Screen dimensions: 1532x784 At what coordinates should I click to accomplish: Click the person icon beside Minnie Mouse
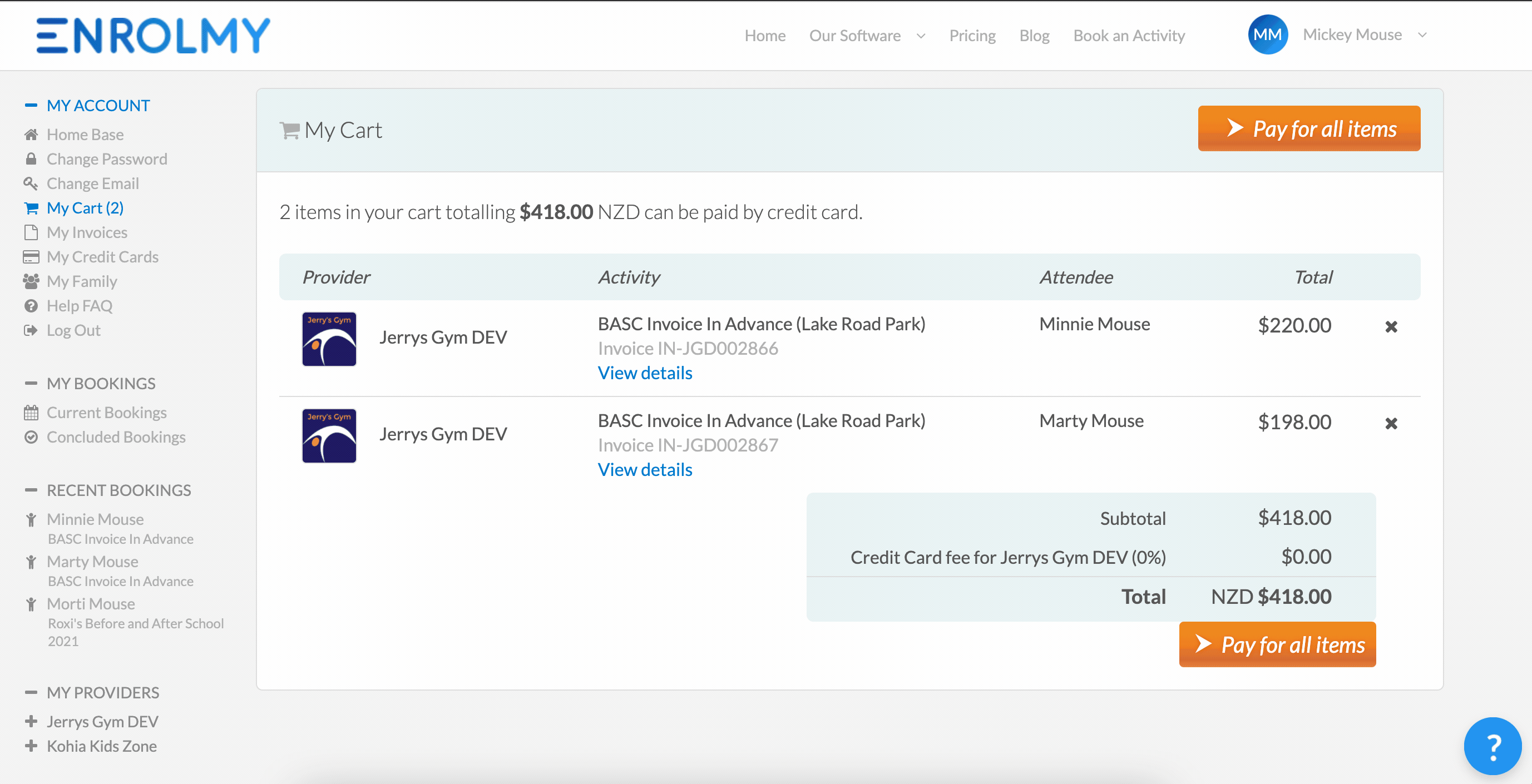[31, 519]
